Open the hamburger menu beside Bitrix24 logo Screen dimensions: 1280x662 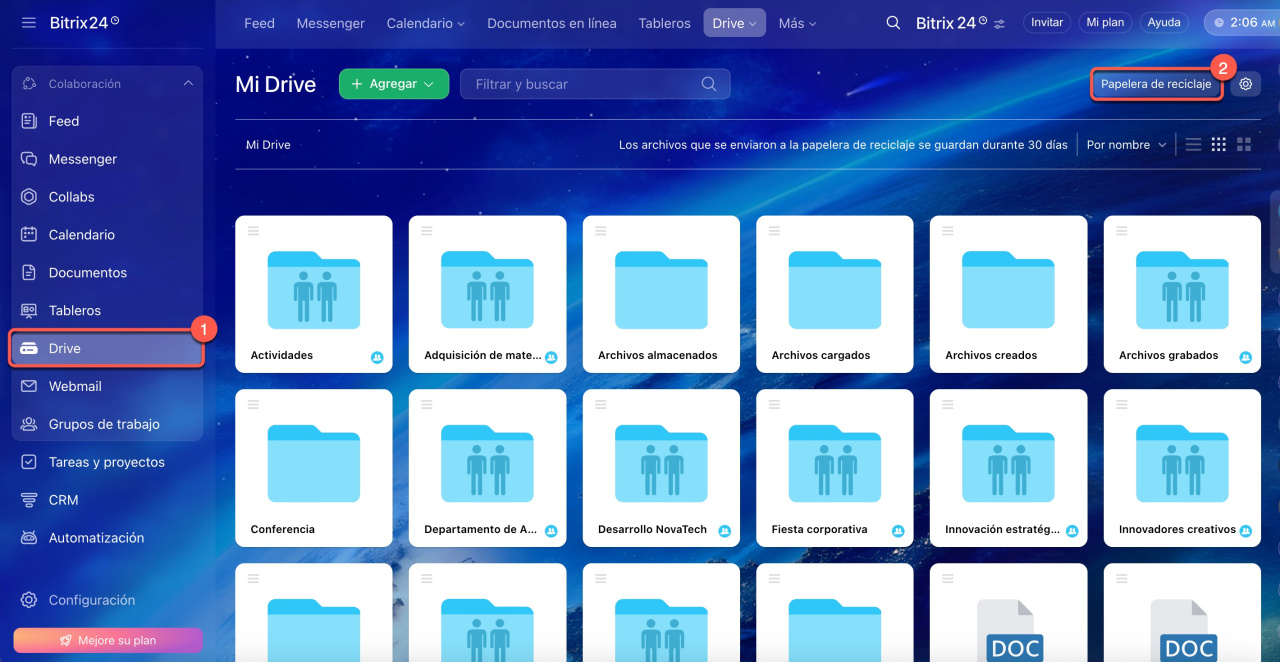[x=28, y=22]
